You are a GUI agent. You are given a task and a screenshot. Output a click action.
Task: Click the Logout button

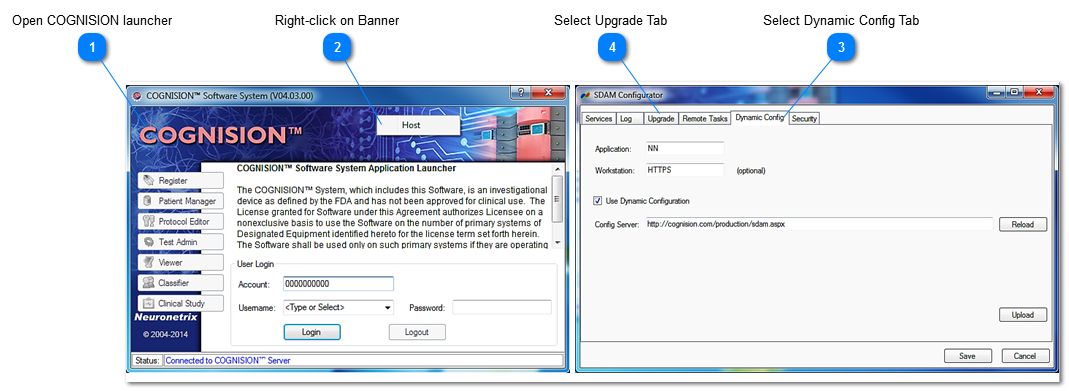tap(417, 332)
